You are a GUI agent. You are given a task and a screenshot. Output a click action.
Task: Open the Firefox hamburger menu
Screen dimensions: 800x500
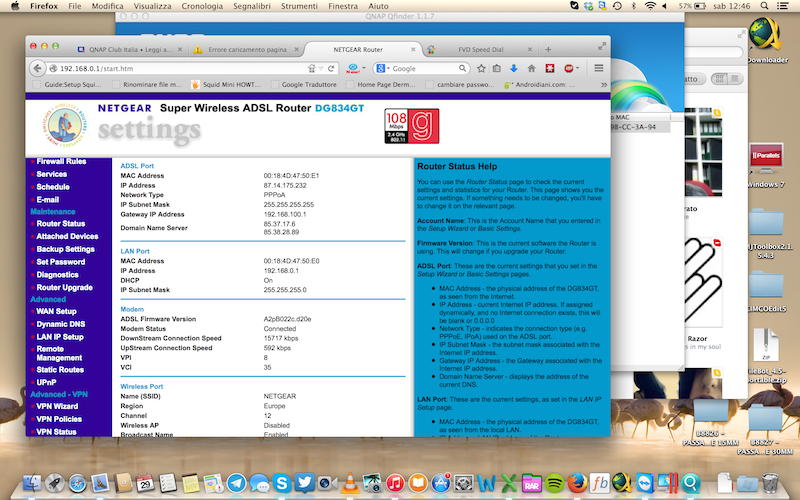(x=599, y=68)
